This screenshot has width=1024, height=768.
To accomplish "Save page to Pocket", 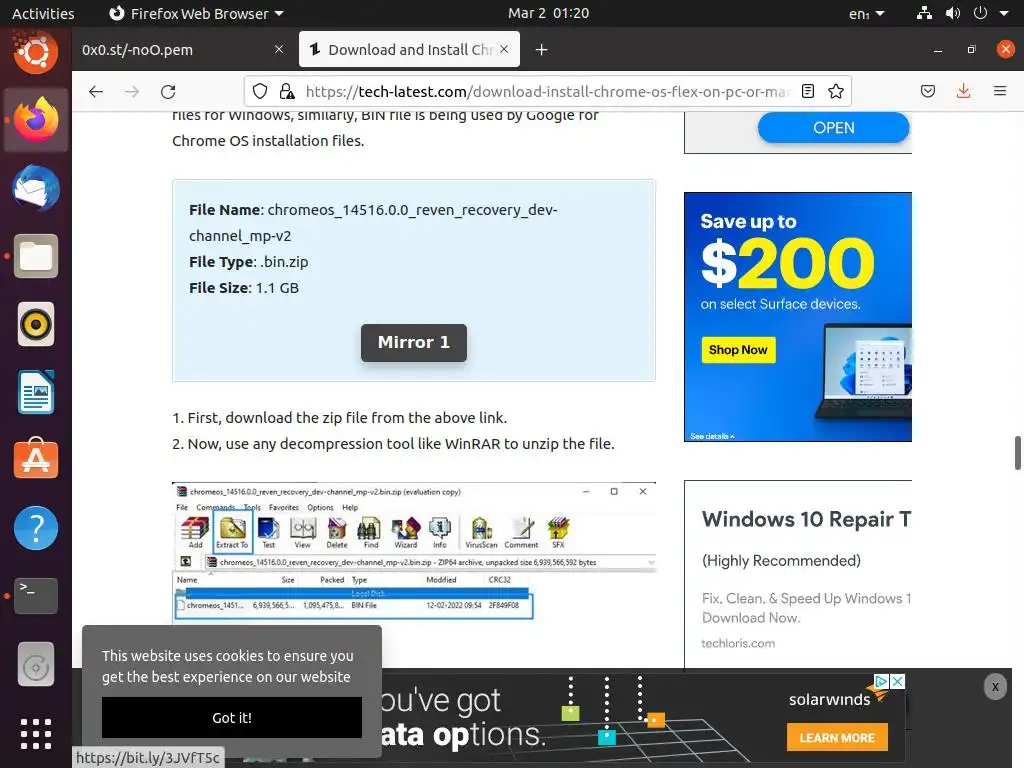I will (x=928, y=91).
